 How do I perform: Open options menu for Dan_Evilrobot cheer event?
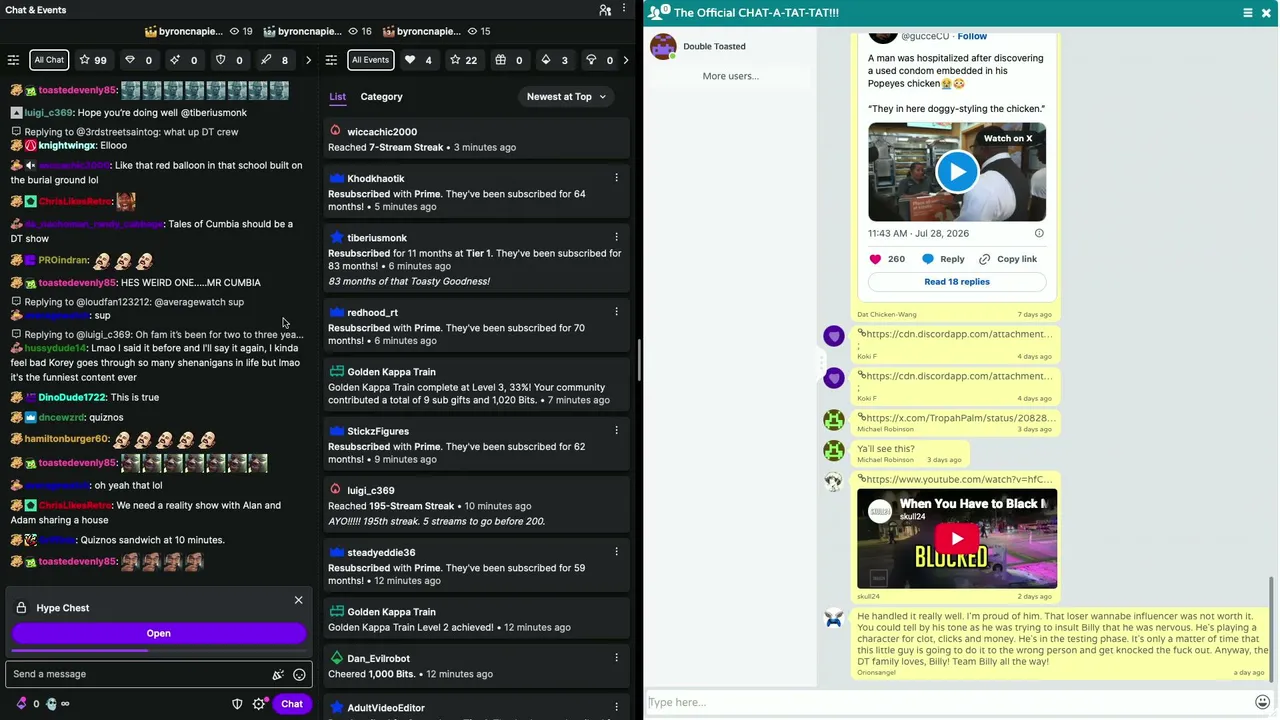coord(616,658)
